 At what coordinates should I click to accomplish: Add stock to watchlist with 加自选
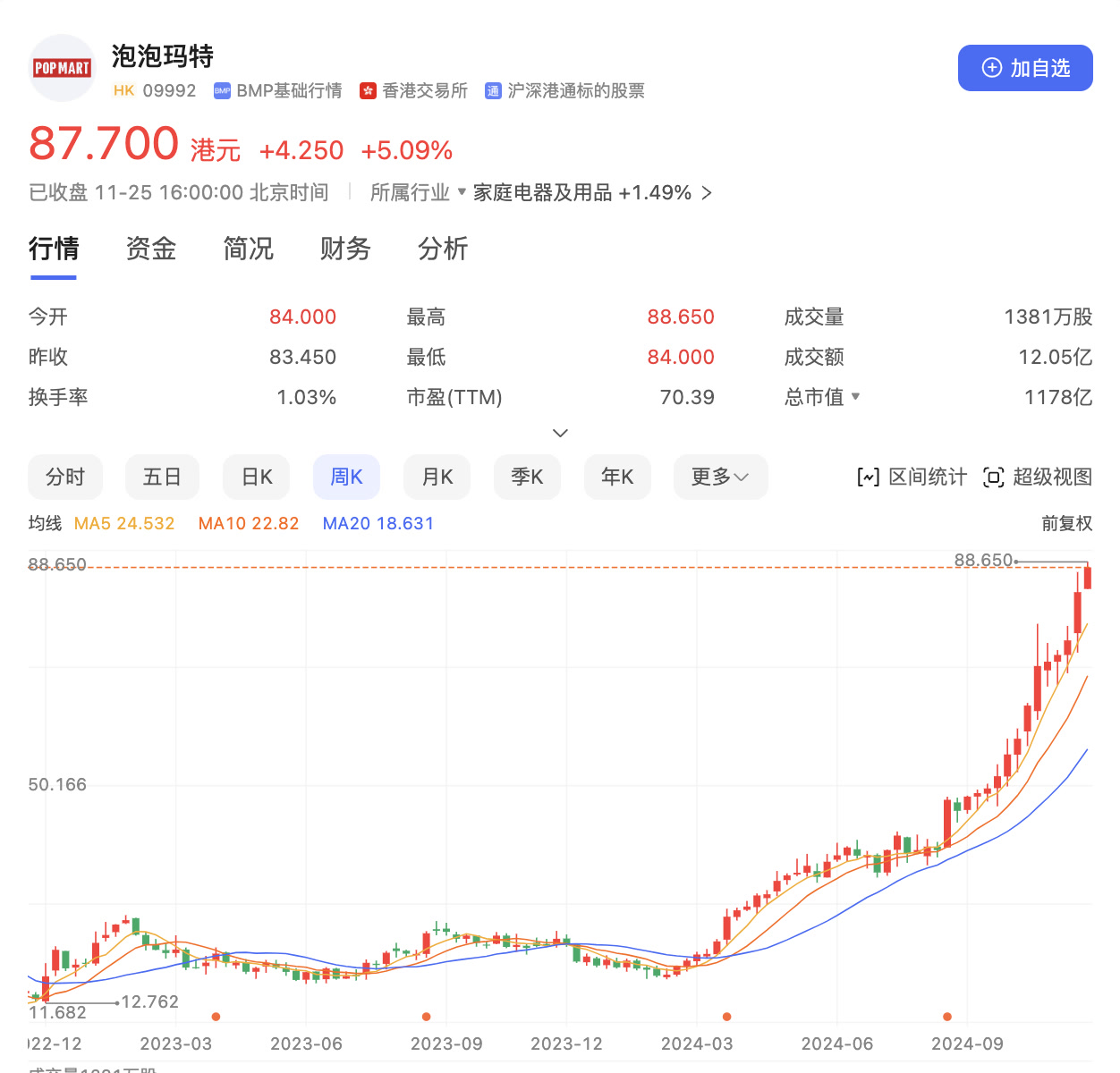pyautogui.click(x=1025, y=68)
